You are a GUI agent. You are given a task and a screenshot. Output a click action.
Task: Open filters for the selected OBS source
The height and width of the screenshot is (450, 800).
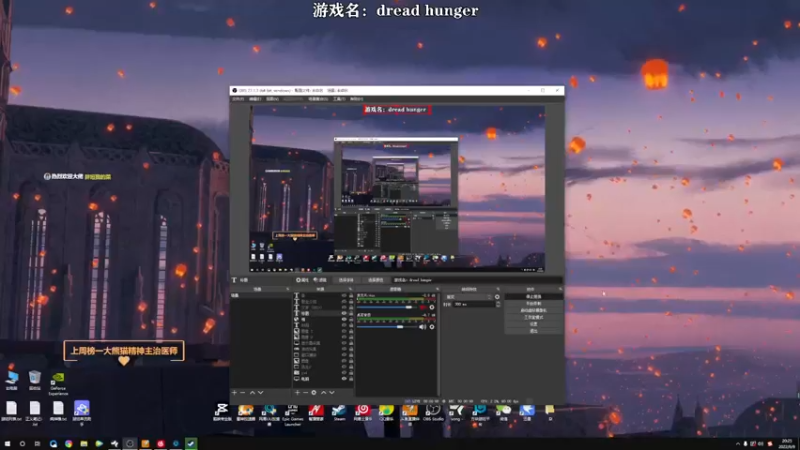[x=320, y=280]
